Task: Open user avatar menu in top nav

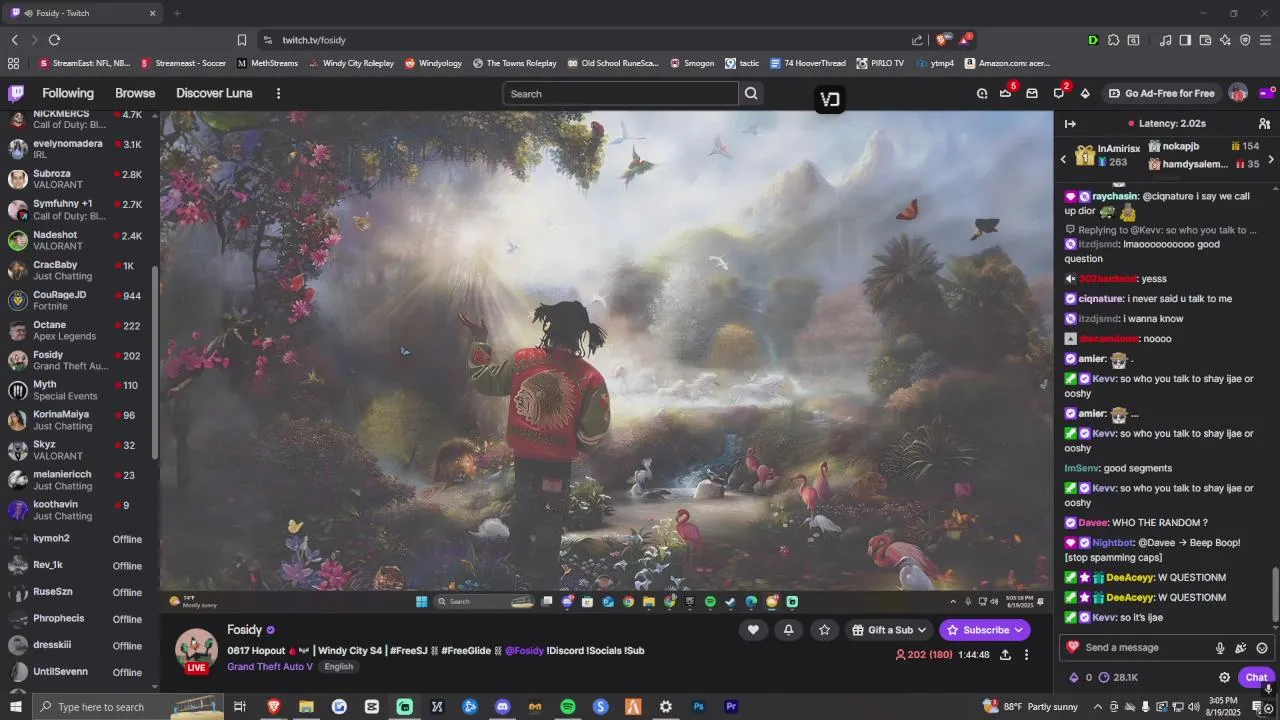Action: click(1238, 93)
